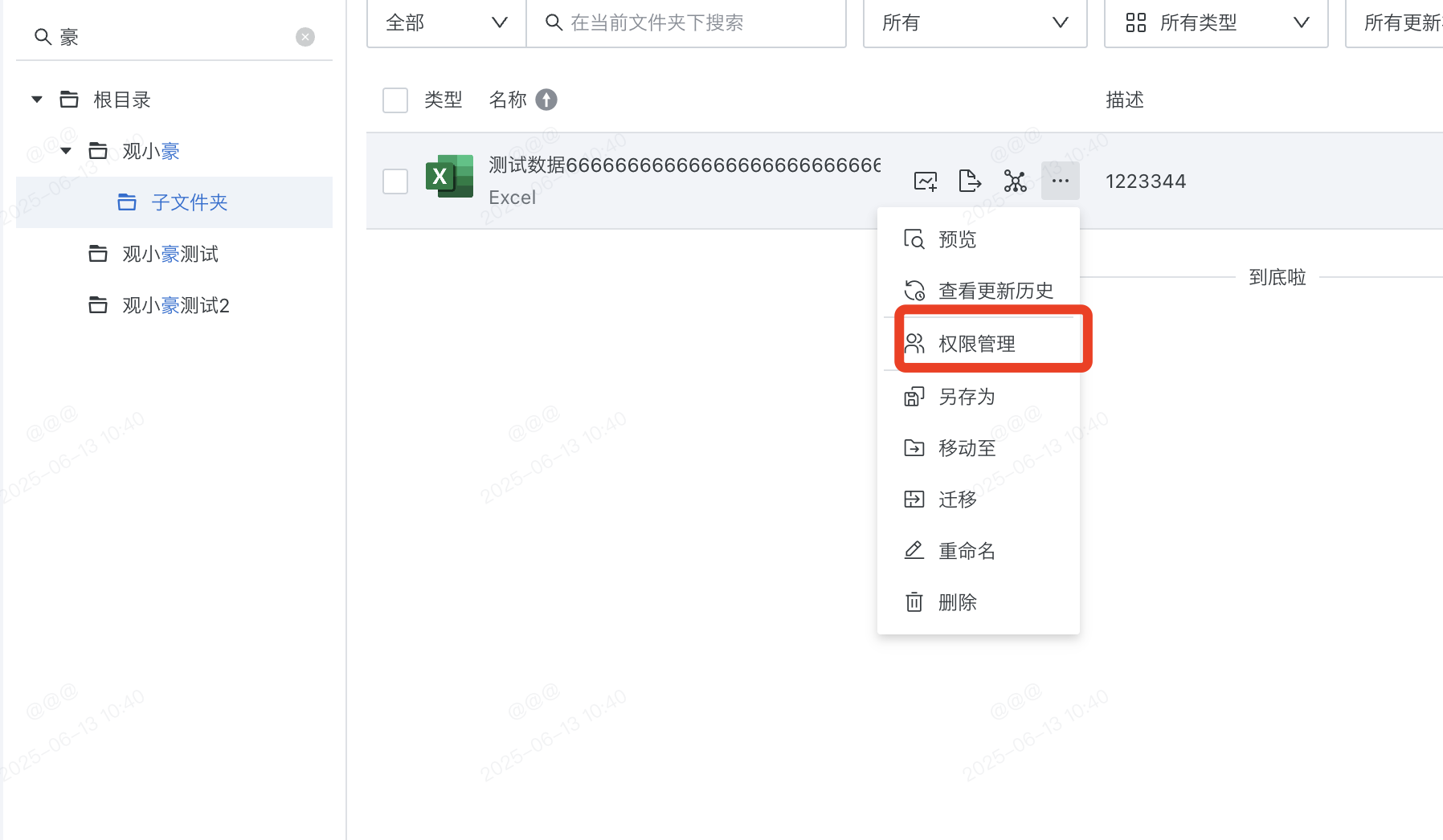Focus the 在当前文件夹下搜索 search field
The image size is (1443, 840).
[686, 22]
